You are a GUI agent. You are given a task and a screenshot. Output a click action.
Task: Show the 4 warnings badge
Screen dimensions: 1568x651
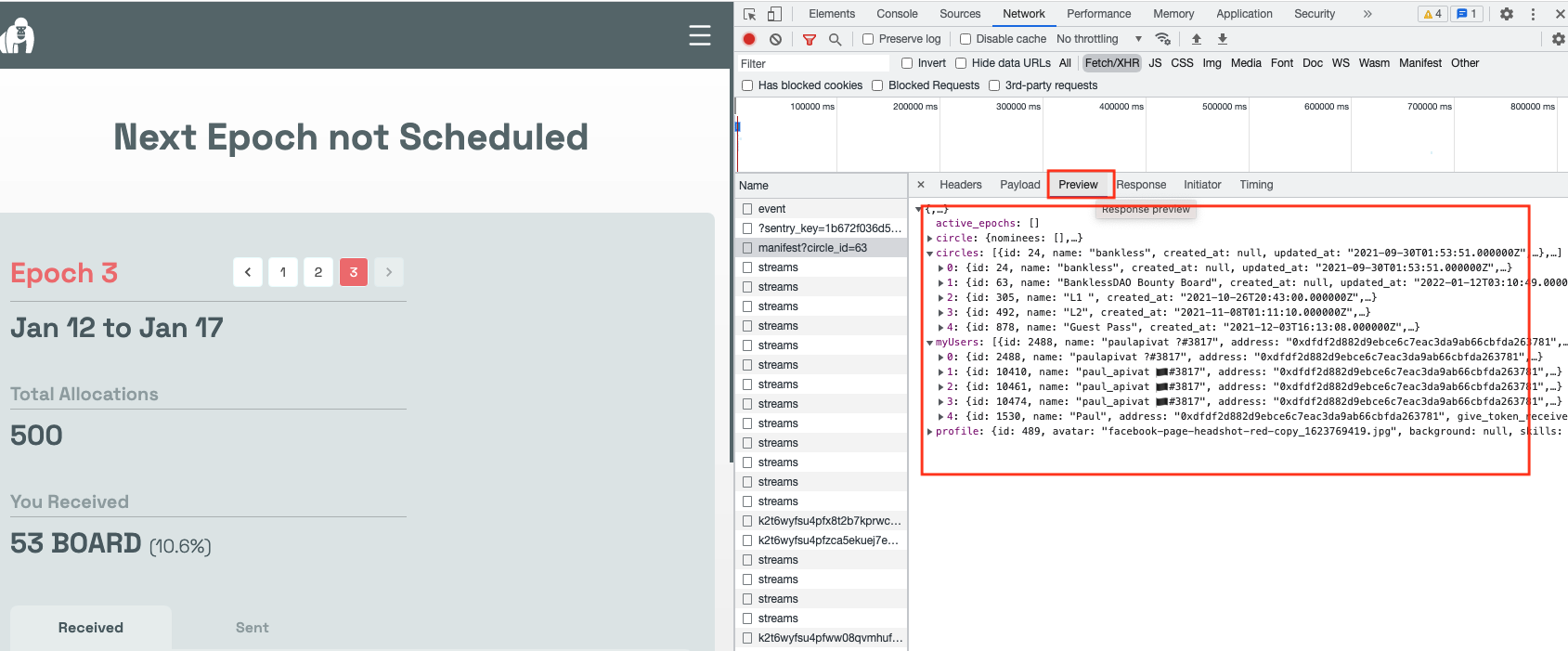(1432, 14)
